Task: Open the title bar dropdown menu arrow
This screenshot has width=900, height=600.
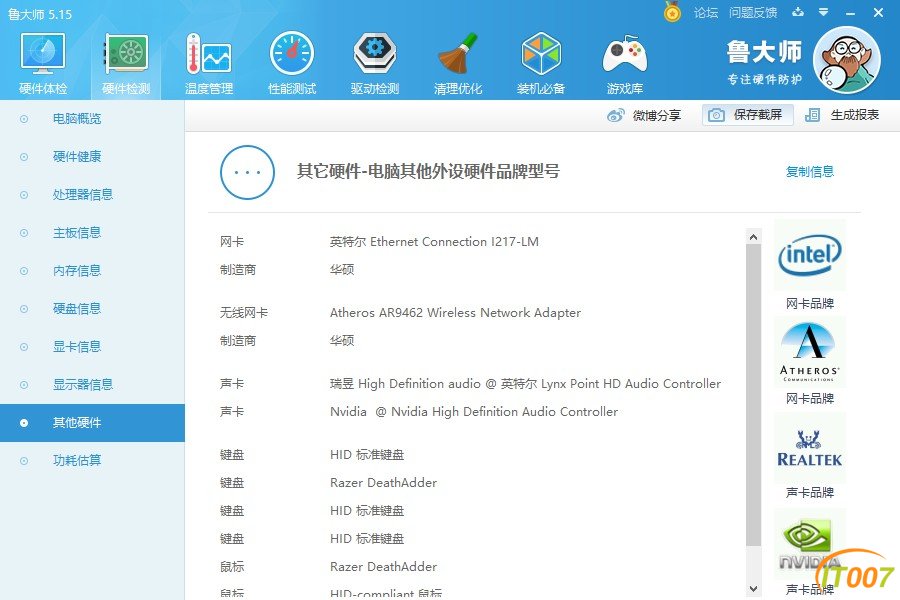Action: tap(824, 12)
